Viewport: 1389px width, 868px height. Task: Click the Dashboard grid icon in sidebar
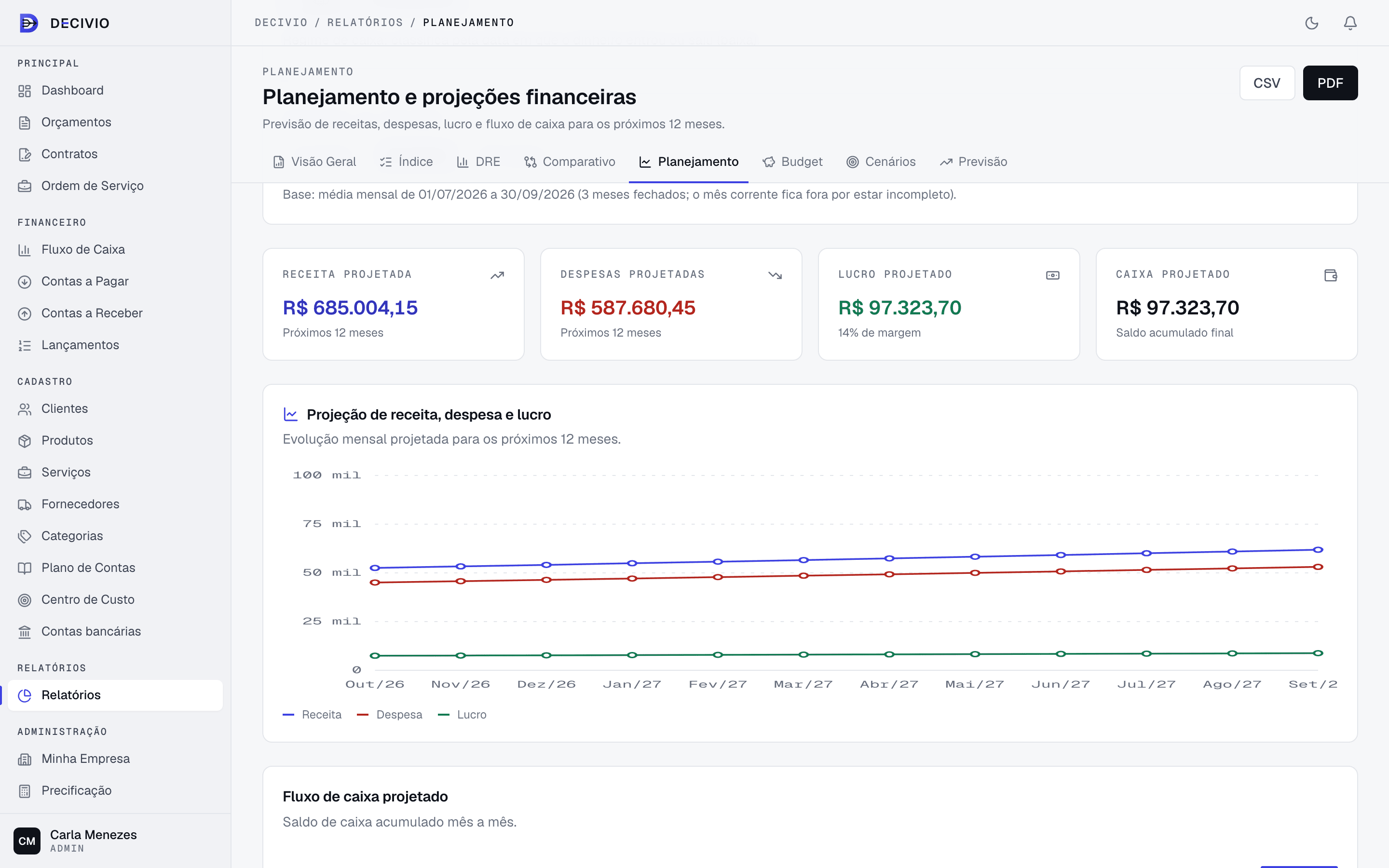click(25, 91)
